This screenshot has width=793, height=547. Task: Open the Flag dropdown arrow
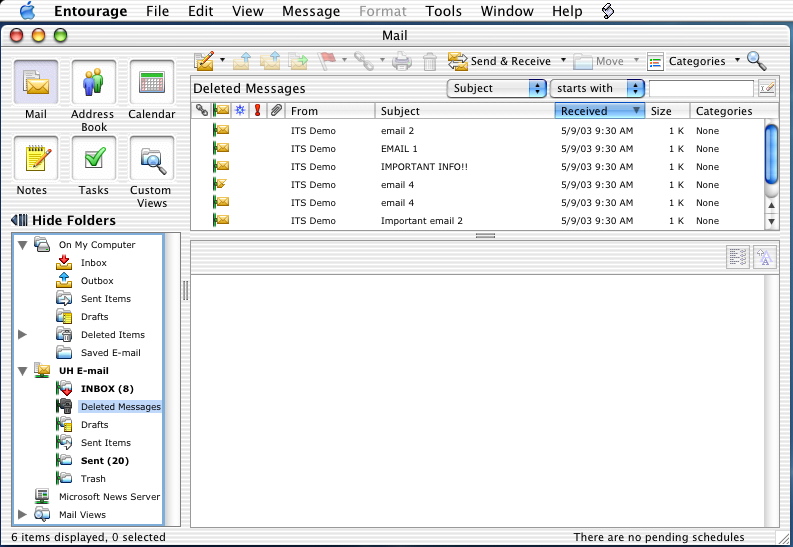click(x=344, y=61)
